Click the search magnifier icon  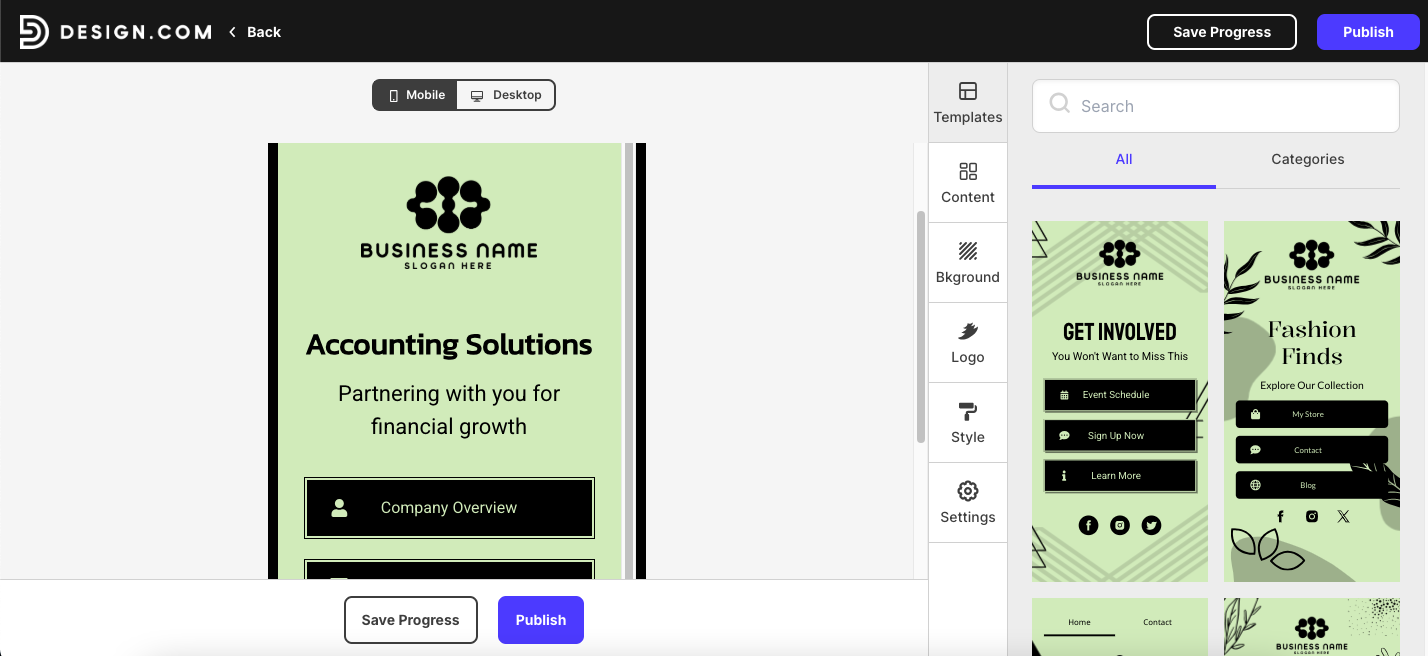click(1059, 104)
